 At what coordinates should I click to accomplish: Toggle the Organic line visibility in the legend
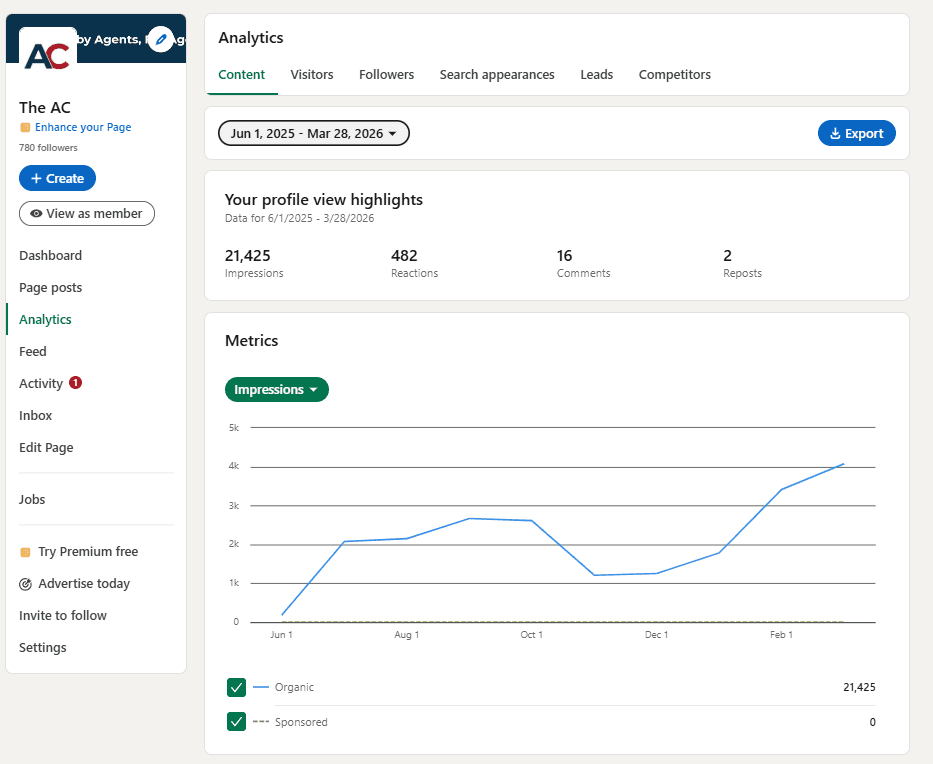pos(237,687)
